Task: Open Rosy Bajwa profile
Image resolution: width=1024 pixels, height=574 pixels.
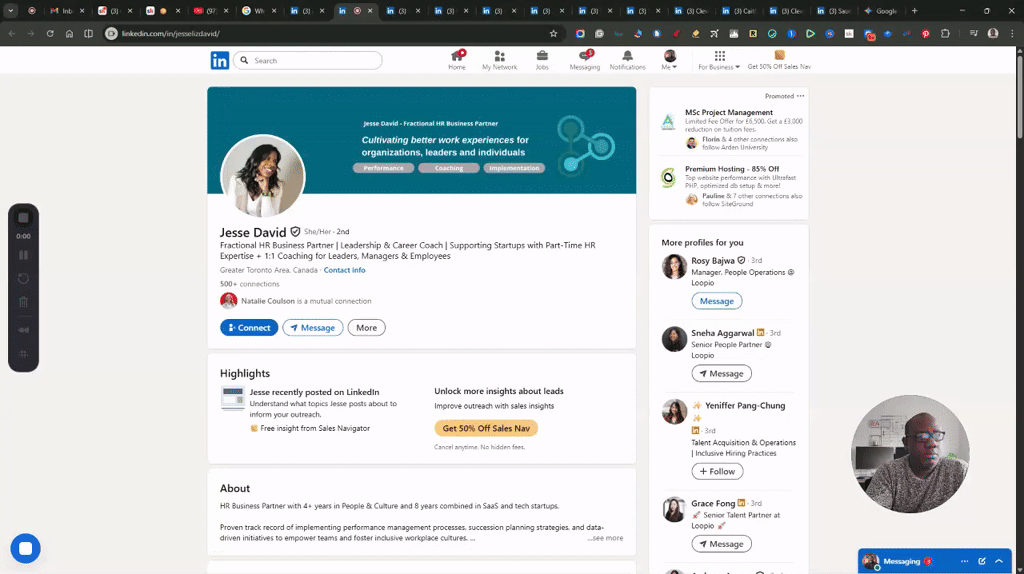Action: coord(713,260)
